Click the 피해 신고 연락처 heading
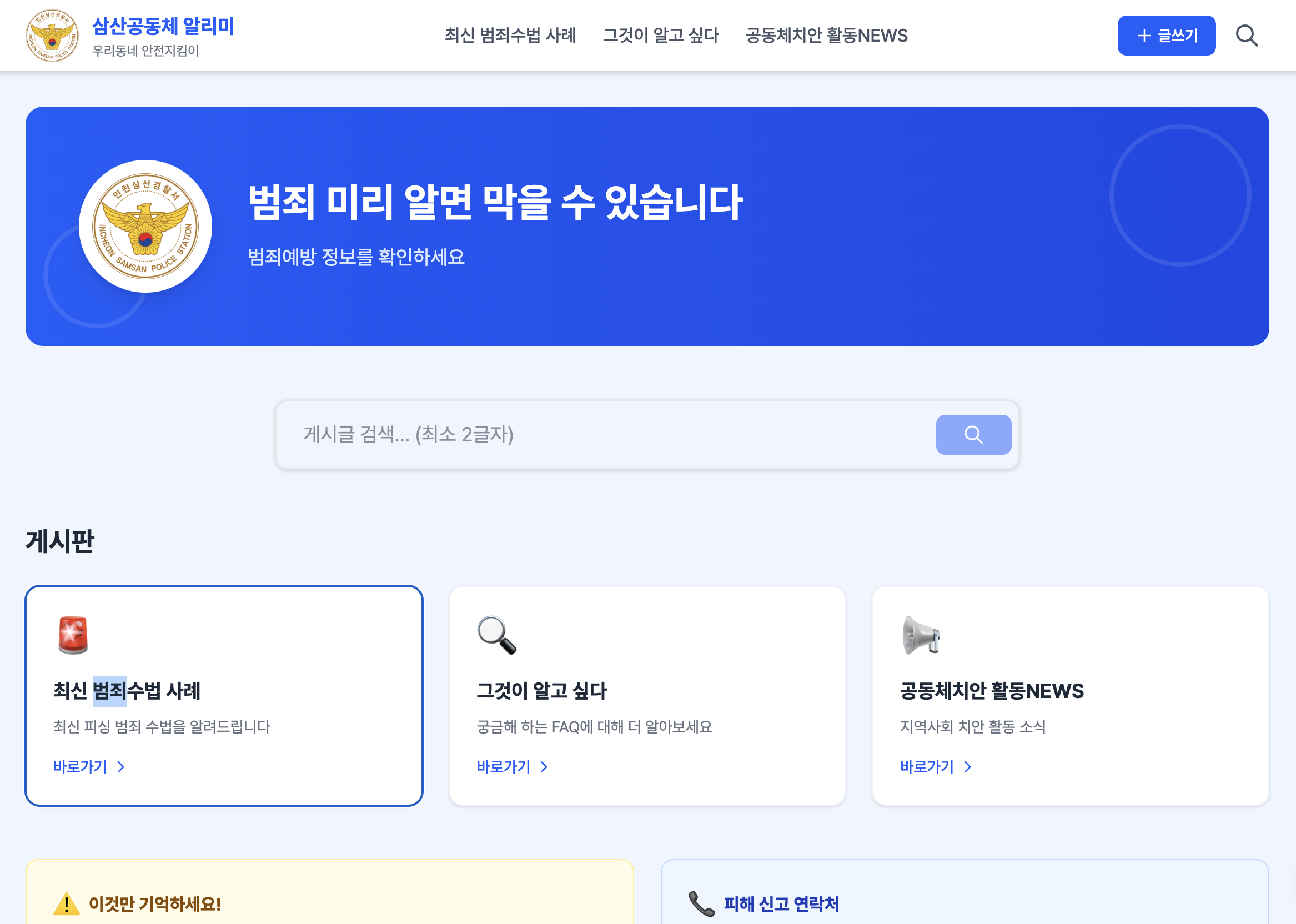Screen dimensions: 1296x924 [781, 903]
